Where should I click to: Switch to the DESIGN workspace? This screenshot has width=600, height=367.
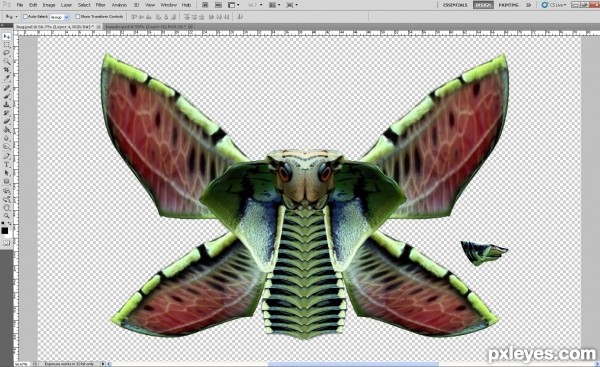pos(483,5)
